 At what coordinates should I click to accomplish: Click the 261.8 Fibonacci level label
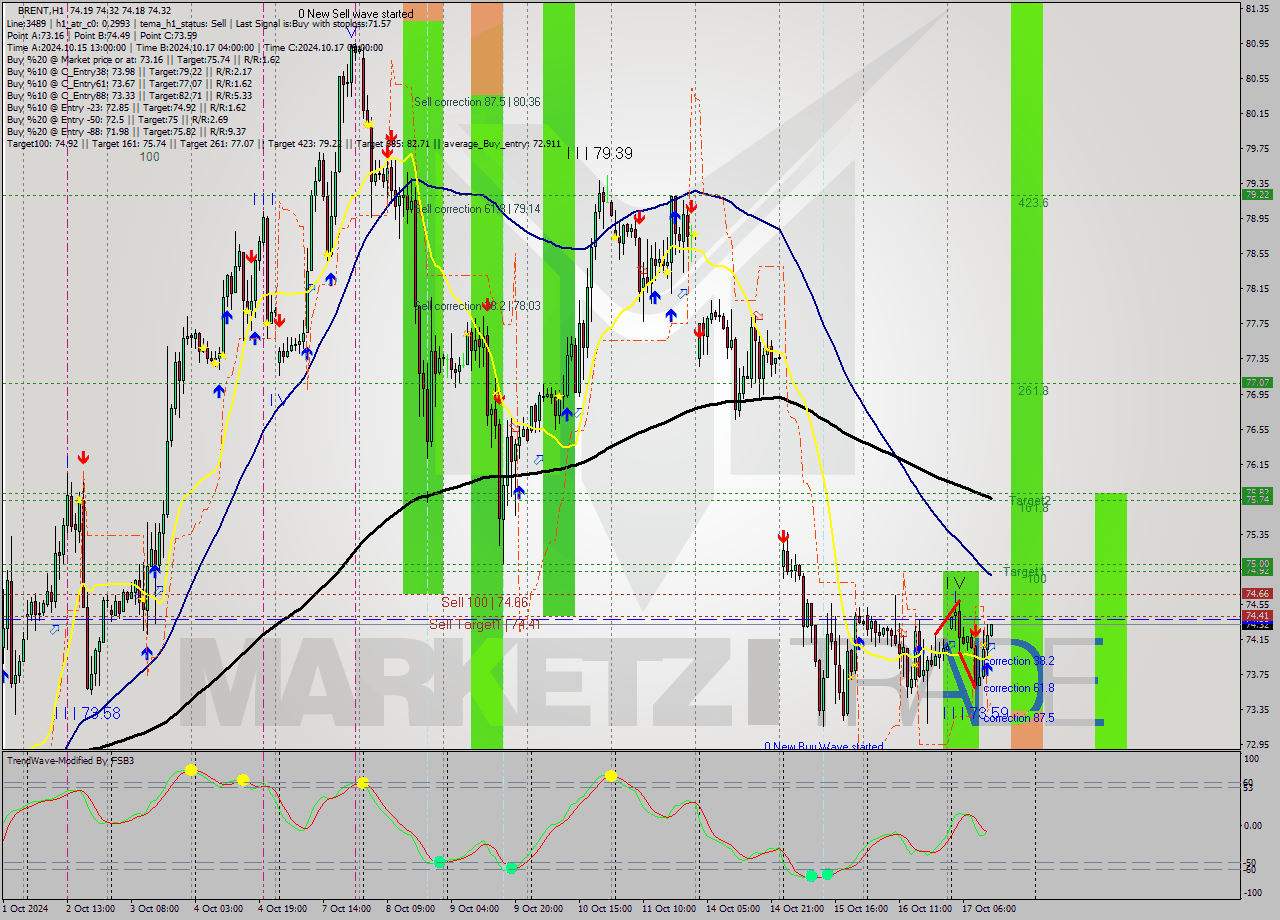pos(1033,391)
